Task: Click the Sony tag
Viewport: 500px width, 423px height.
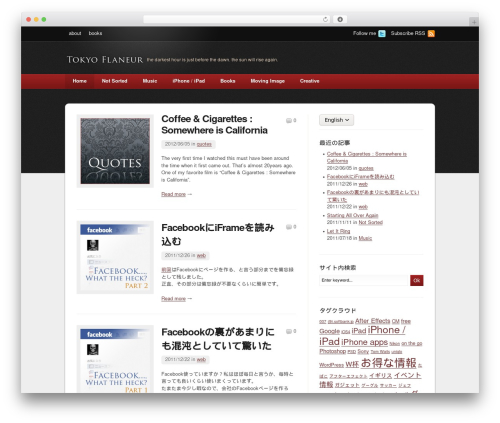Action: pyautogui.click(x=363, y=351)
